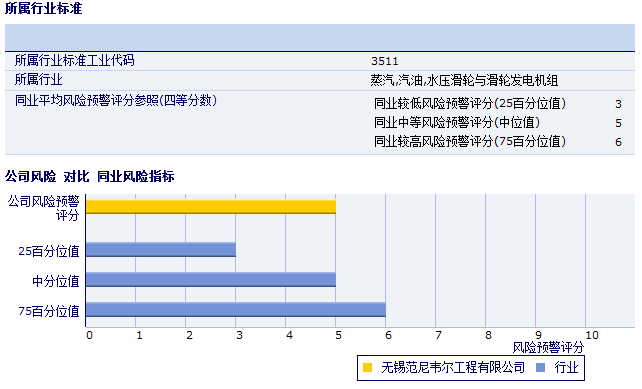Click the 同业中等风险预警评分(中位值) label
This screenshot has height=389, width=642.
[457, 122]
